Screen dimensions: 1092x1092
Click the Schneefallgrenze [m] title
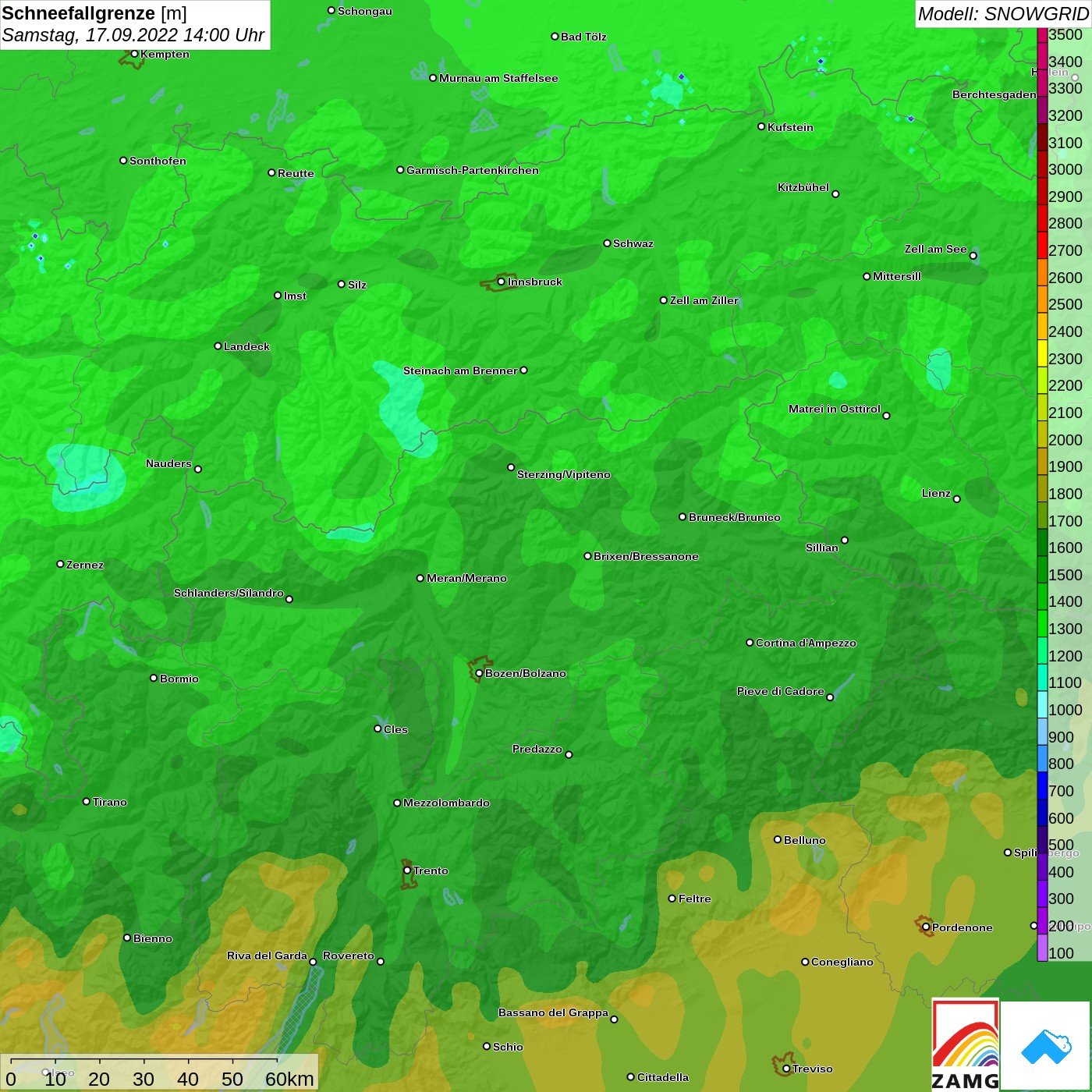click(x=94, y=13)
